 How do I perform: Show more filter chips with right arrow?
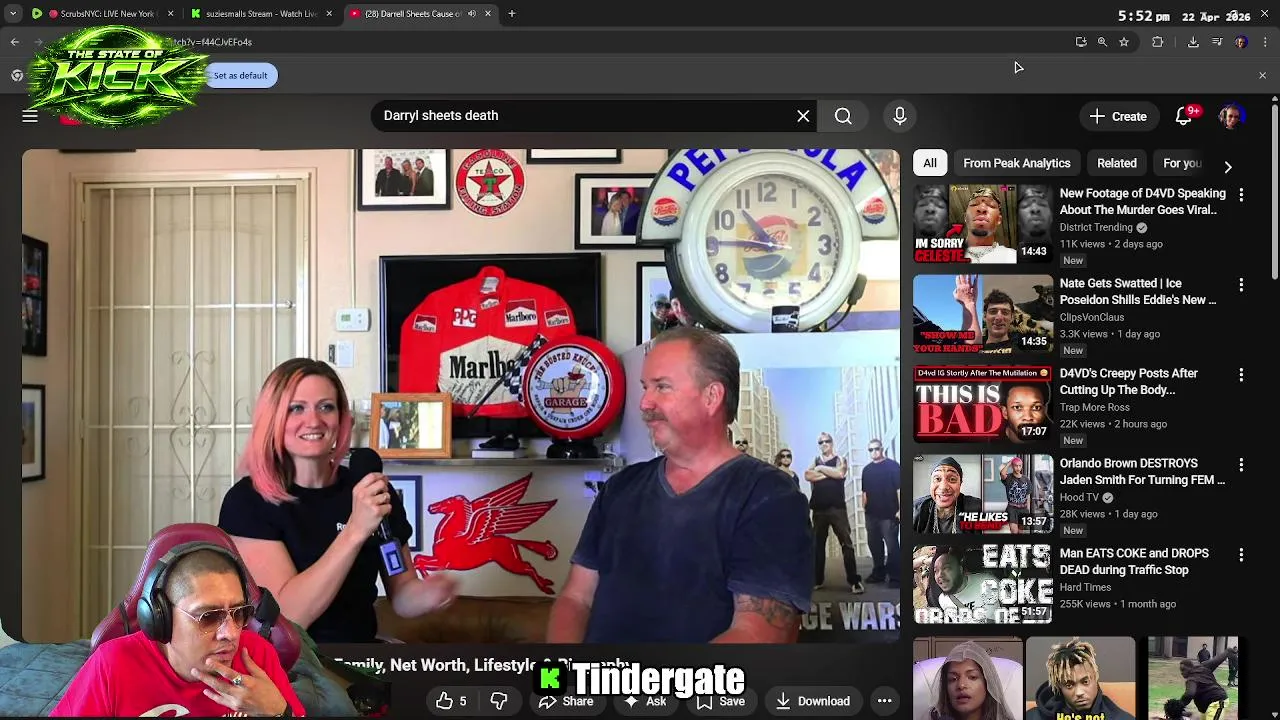tap(1228, 166)
